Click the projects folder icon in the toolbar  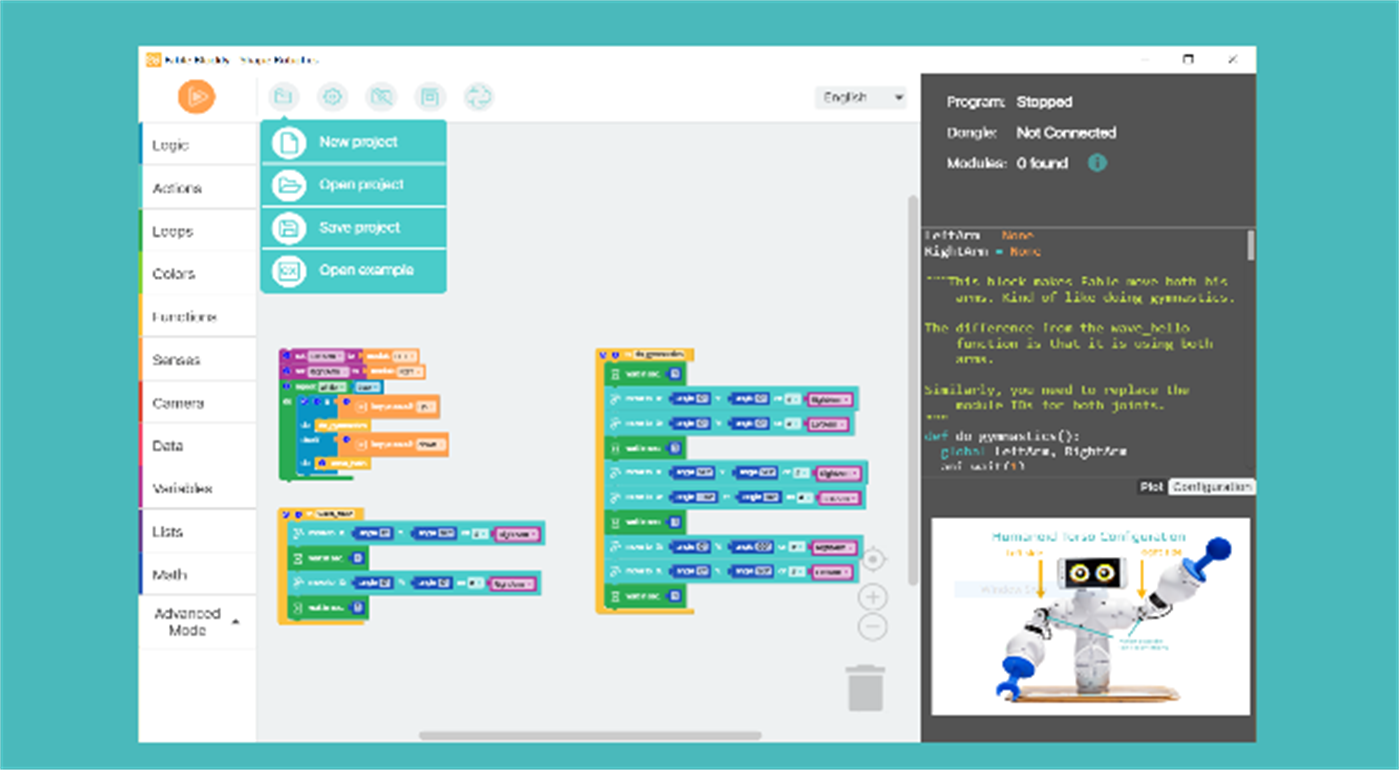click(284, 97)
